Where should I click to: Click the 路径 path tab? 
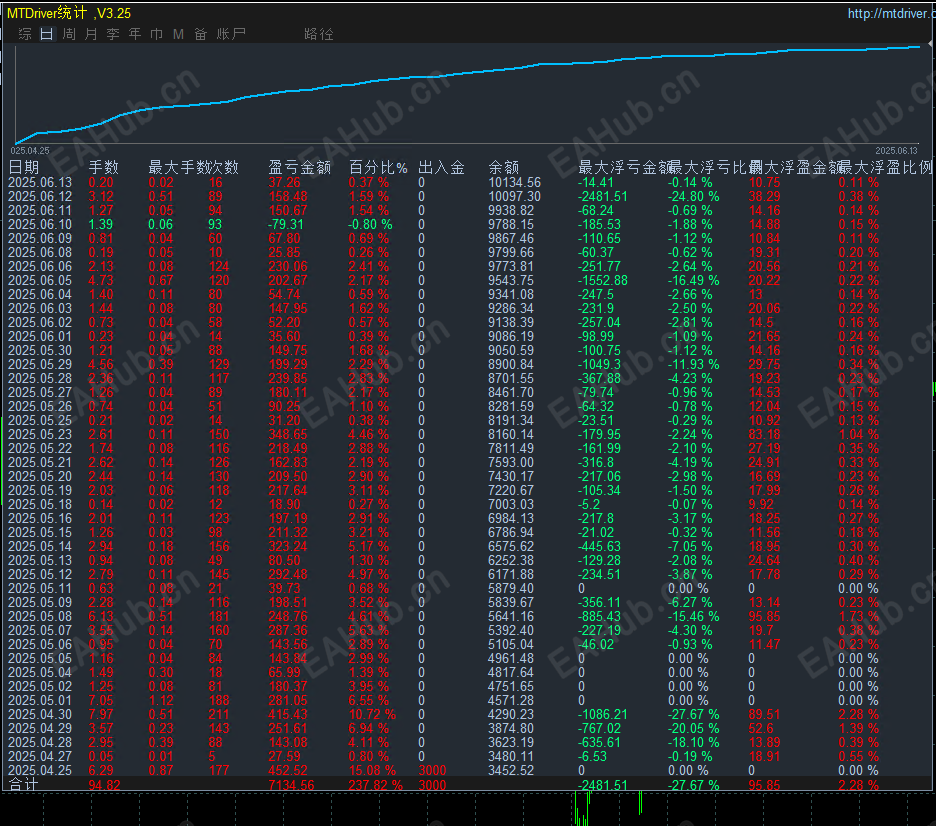tap(319, 34)
